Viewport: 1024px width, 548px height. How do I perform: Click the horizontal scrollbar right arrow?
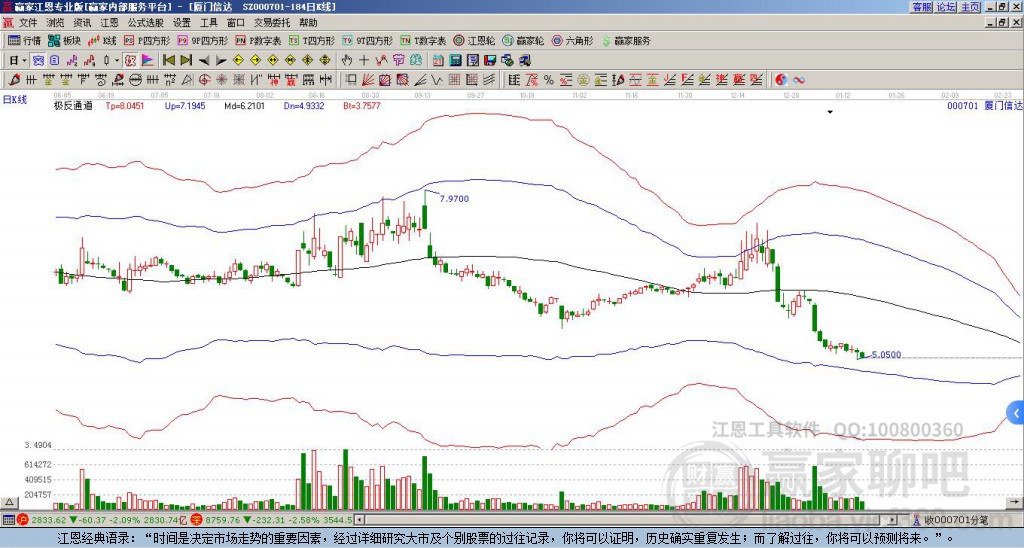892,520
